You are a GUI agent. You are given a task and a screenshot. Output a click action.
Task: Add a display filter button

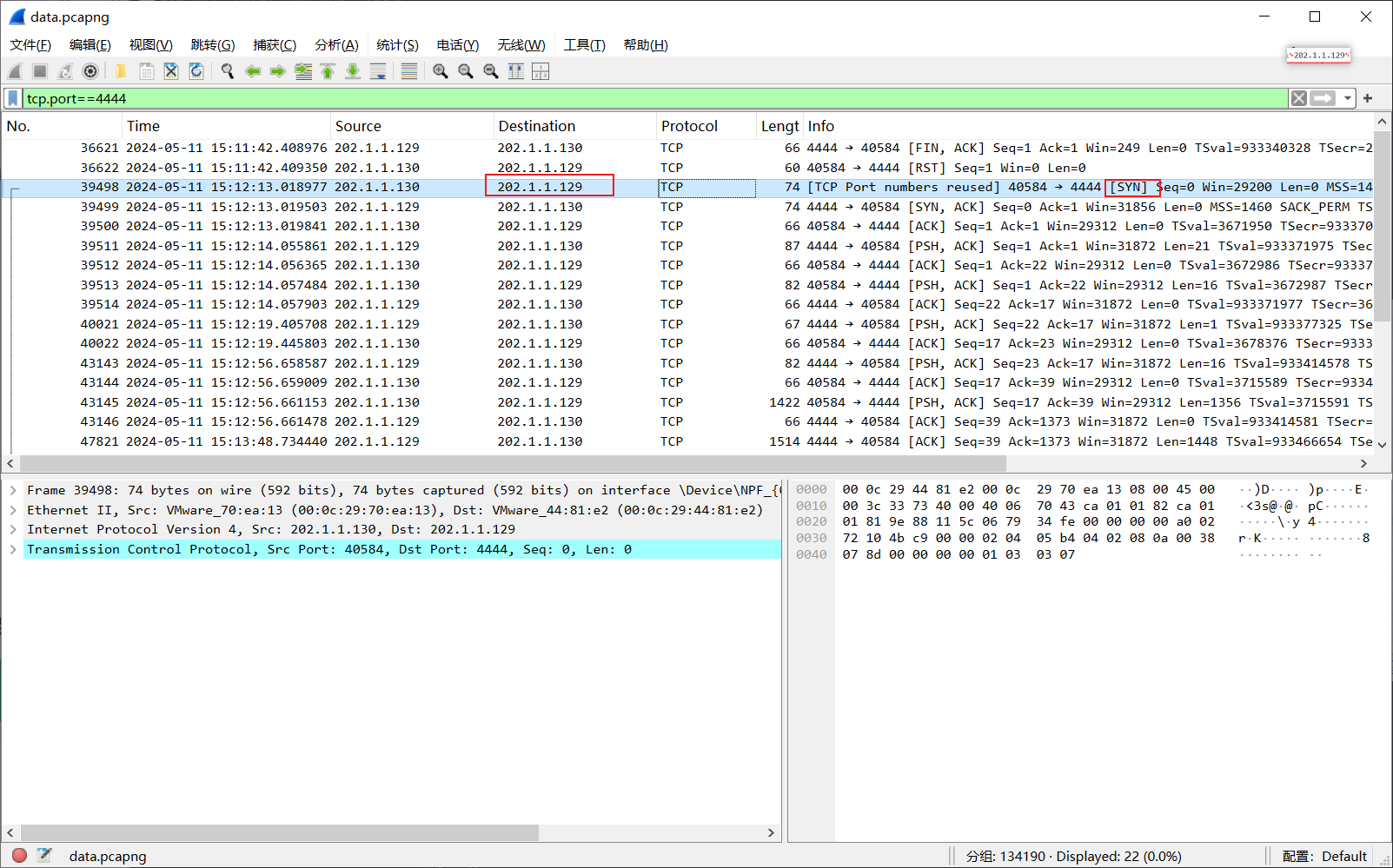(x=1368, y=98)
